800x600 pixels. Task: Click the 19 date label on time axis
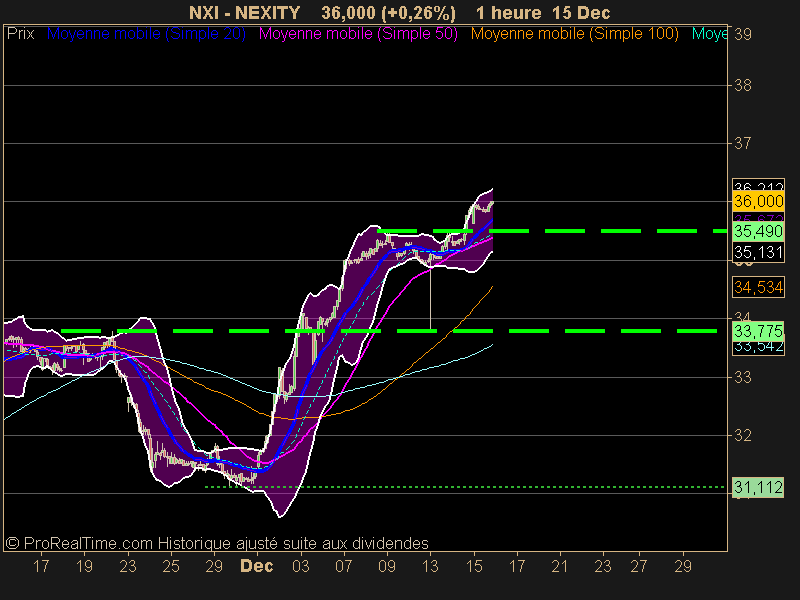click(85, 566)
